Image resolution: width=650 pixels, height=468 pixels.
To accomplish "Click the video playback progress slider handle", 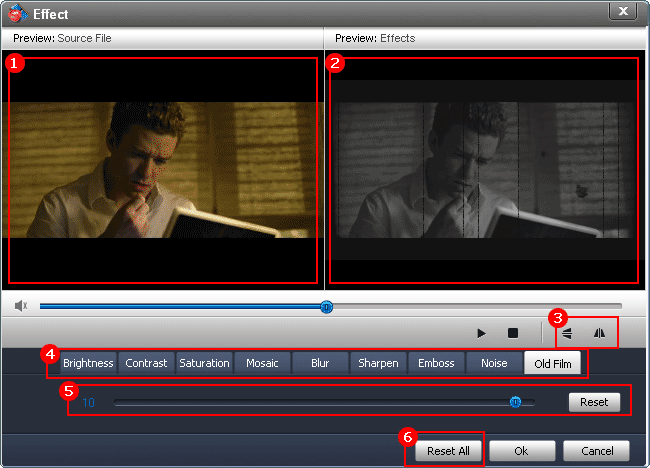I will tap(327, 307).
